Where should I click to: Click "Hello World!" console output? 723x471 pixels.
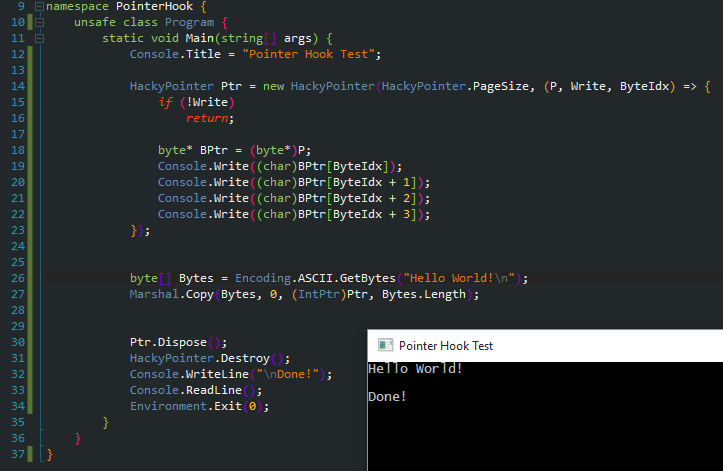[415, 369]
